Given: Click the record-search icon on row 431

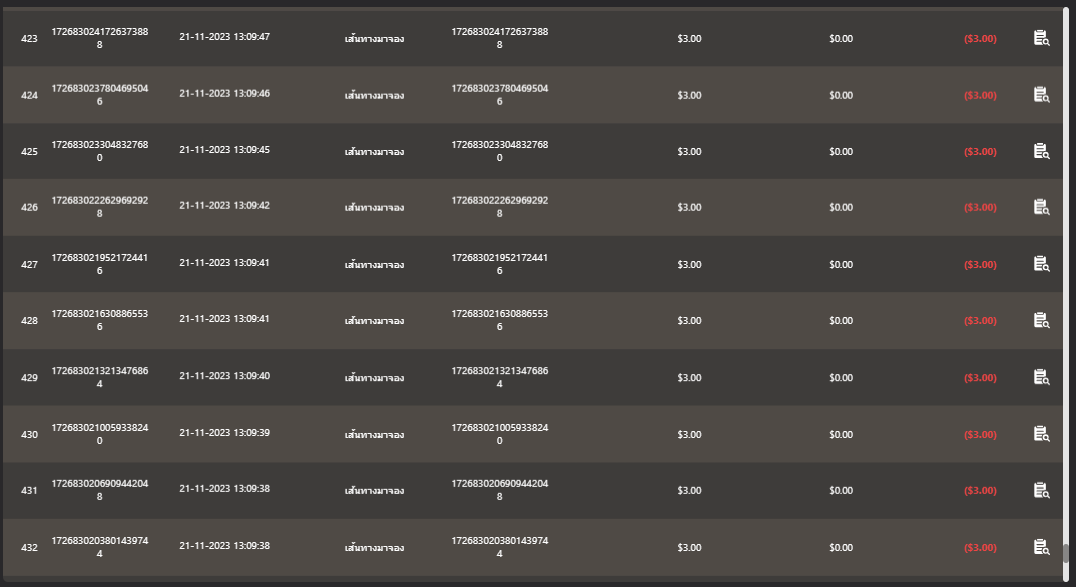Looking at the screenshot, I should tap(1041, 491).
